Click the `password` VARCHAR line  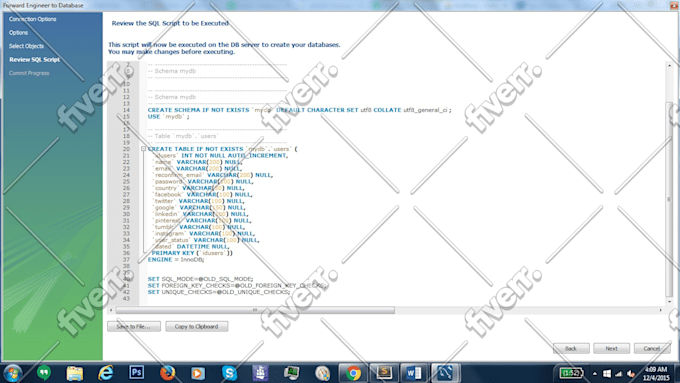click(x=203, y=181)
